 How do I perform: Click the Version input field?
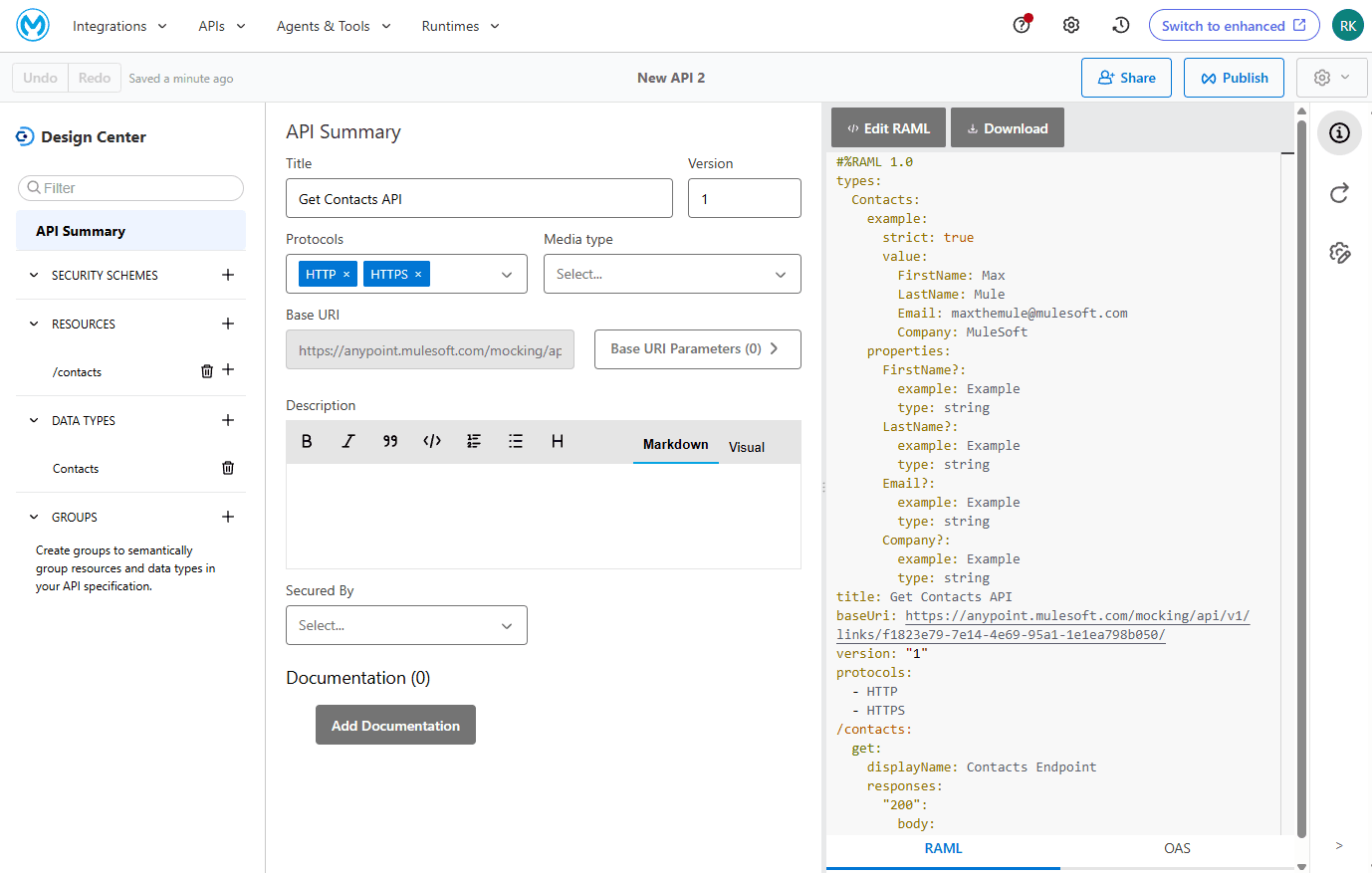click(744, 198)
